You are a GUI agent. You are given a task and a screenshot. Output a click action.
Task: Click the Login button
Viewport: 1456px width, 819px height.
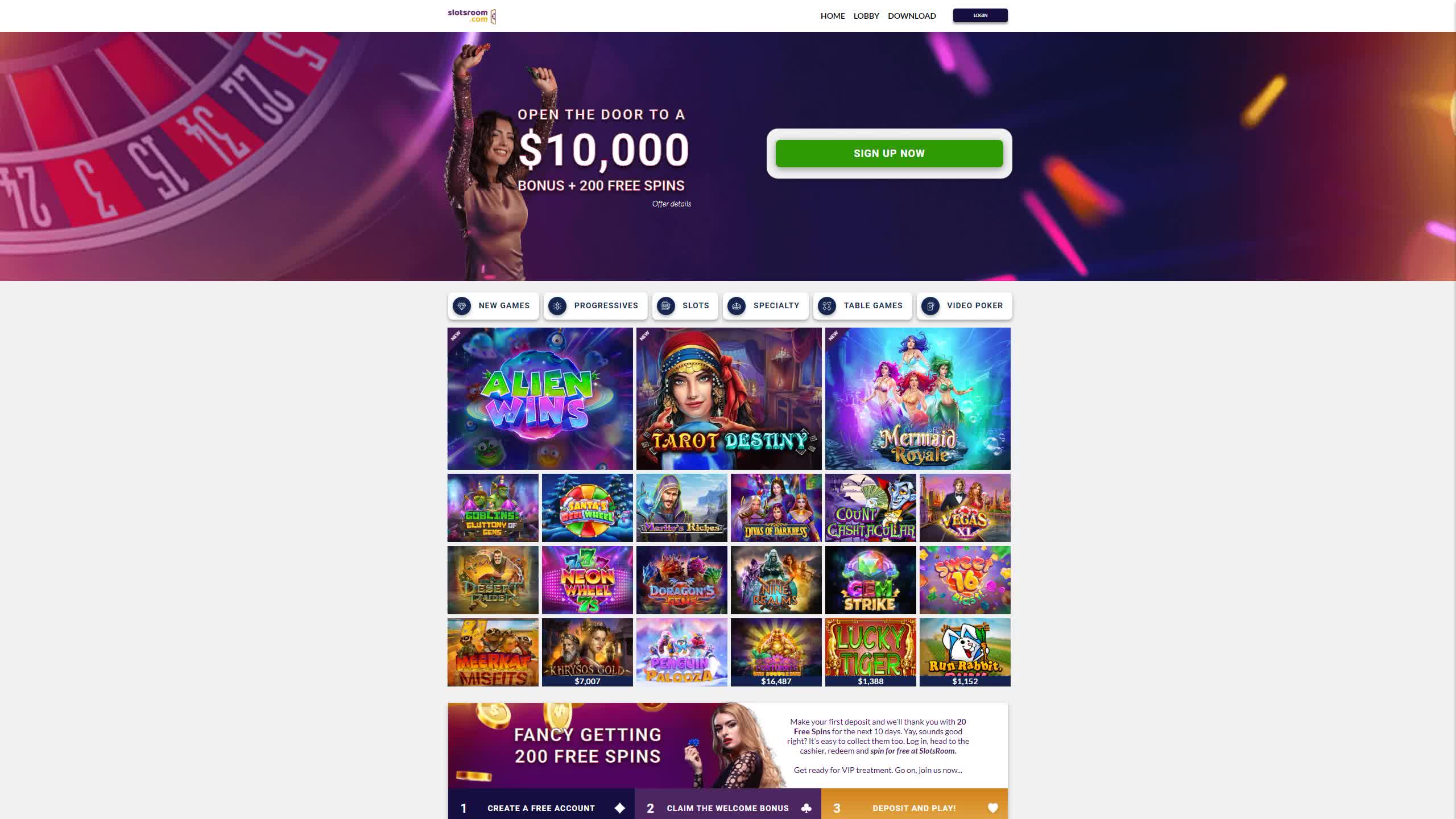pos(981,15)
